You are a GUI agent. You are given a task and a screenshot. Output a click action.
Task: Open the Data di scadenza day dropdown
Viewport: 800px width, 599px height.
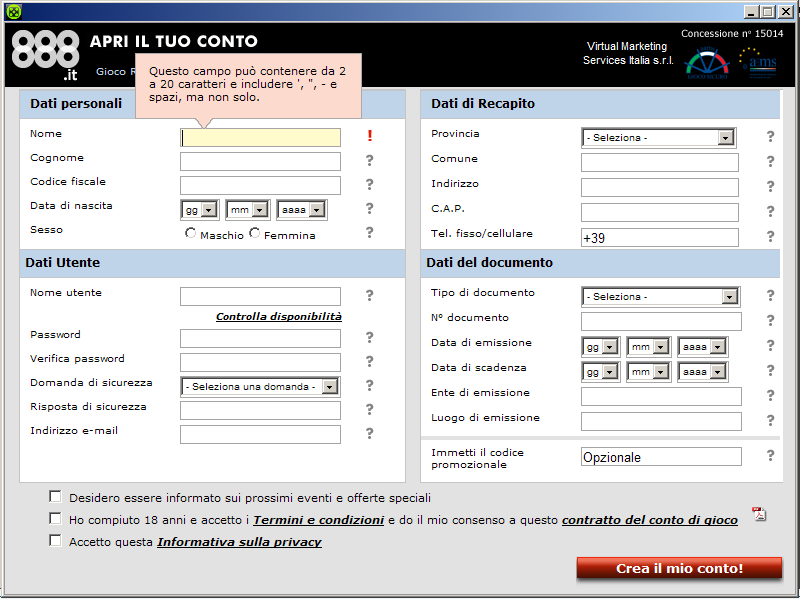(x=601, y=372)
